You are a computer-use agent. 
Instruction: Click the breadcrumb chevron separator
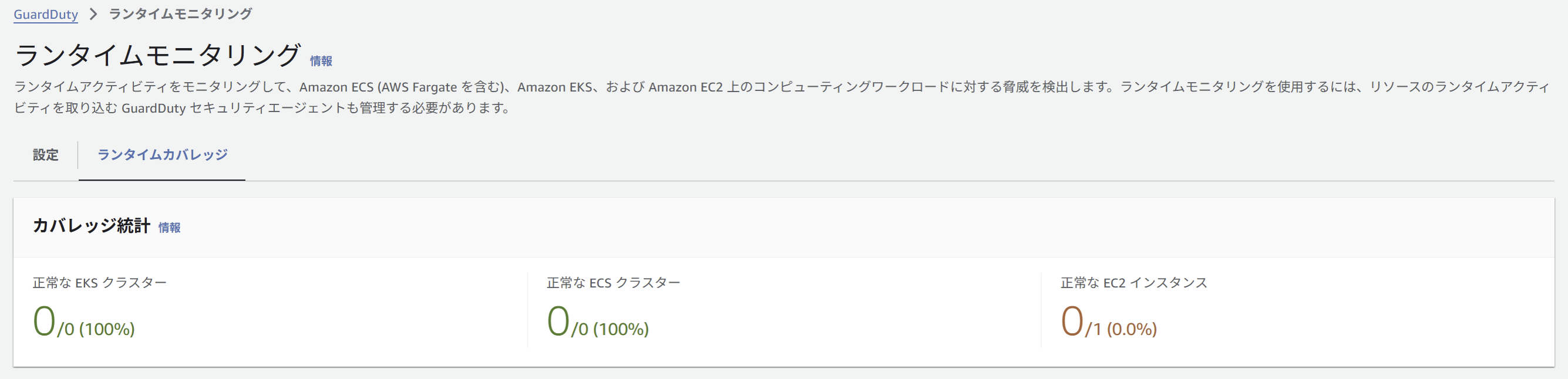coord(93,14)
